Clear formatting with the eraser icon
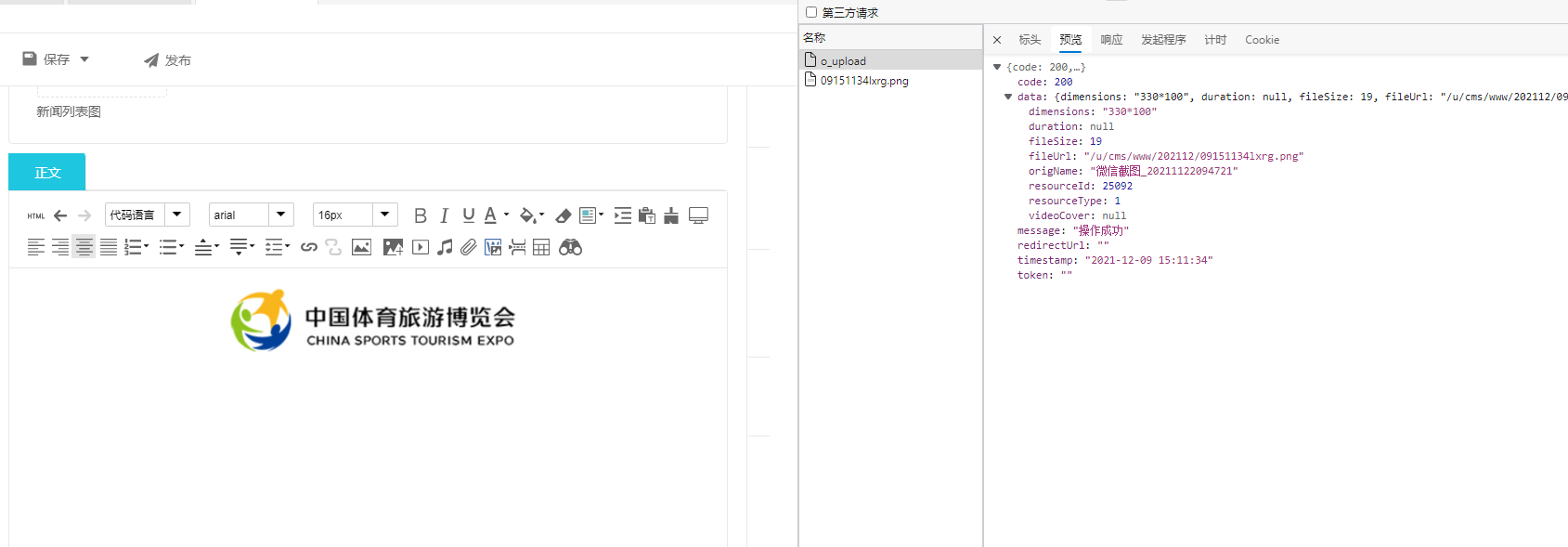The width and height of the screenshot is (1568, 547). coord(564,215)
